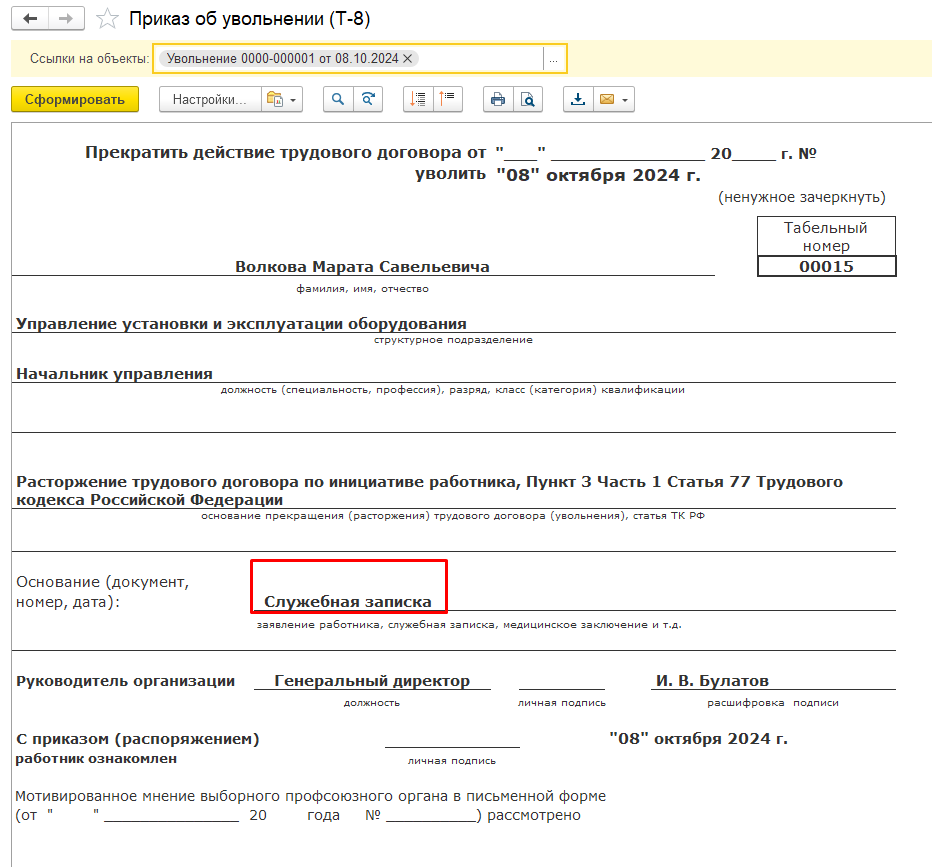
Task: Click the Прекратить действие трудового договора heading
Action: [x=285, y=153]
